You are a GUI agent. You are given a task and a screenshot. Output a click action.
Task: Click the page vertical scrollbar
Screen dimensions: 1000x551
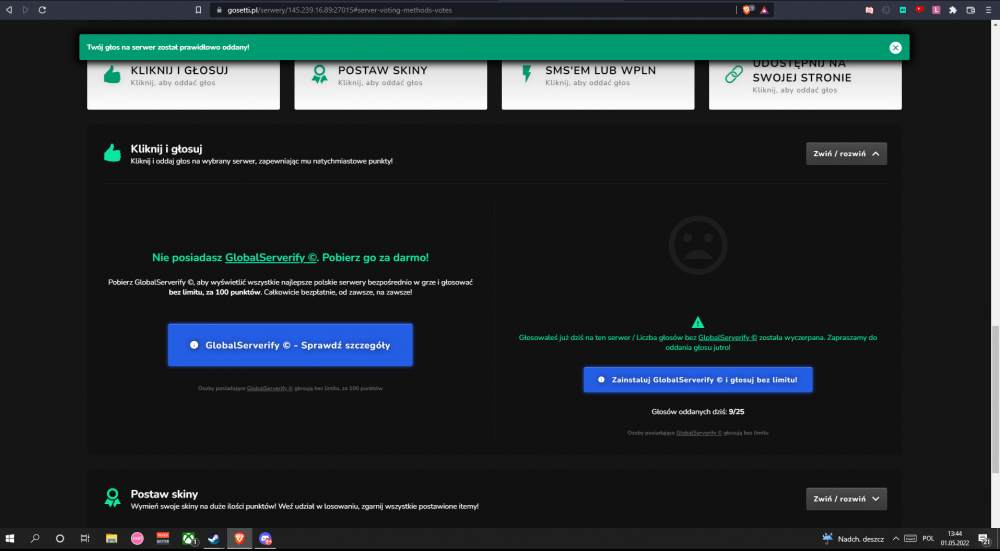tap(995, 399)
